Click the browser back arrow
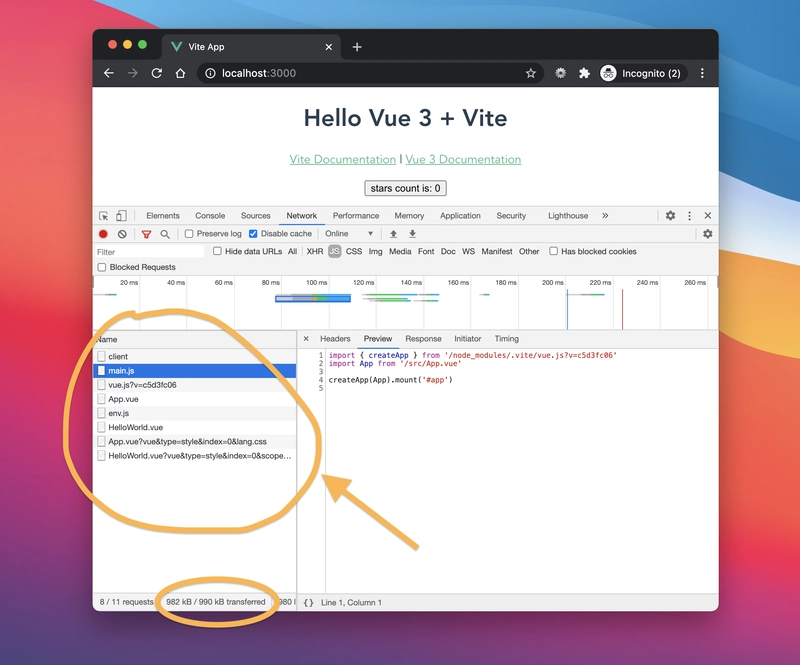Viewport: 800px width, 665px height. (x=109, y=73)
